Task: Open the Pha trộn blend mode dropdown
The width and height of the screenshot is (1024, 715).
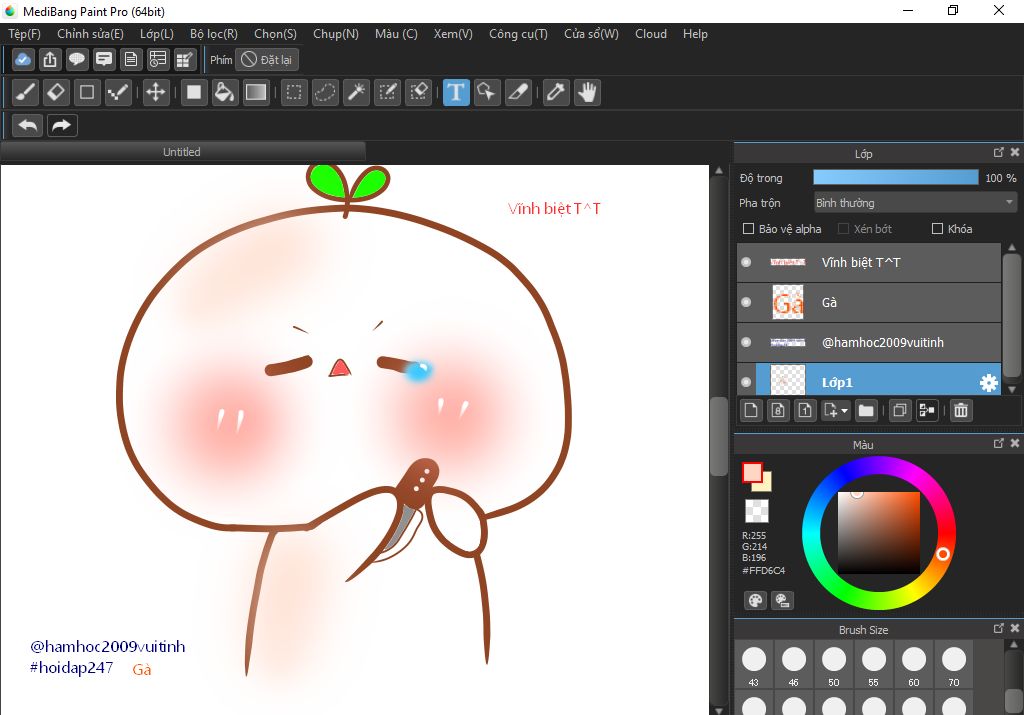Action: tap(914, 203)
